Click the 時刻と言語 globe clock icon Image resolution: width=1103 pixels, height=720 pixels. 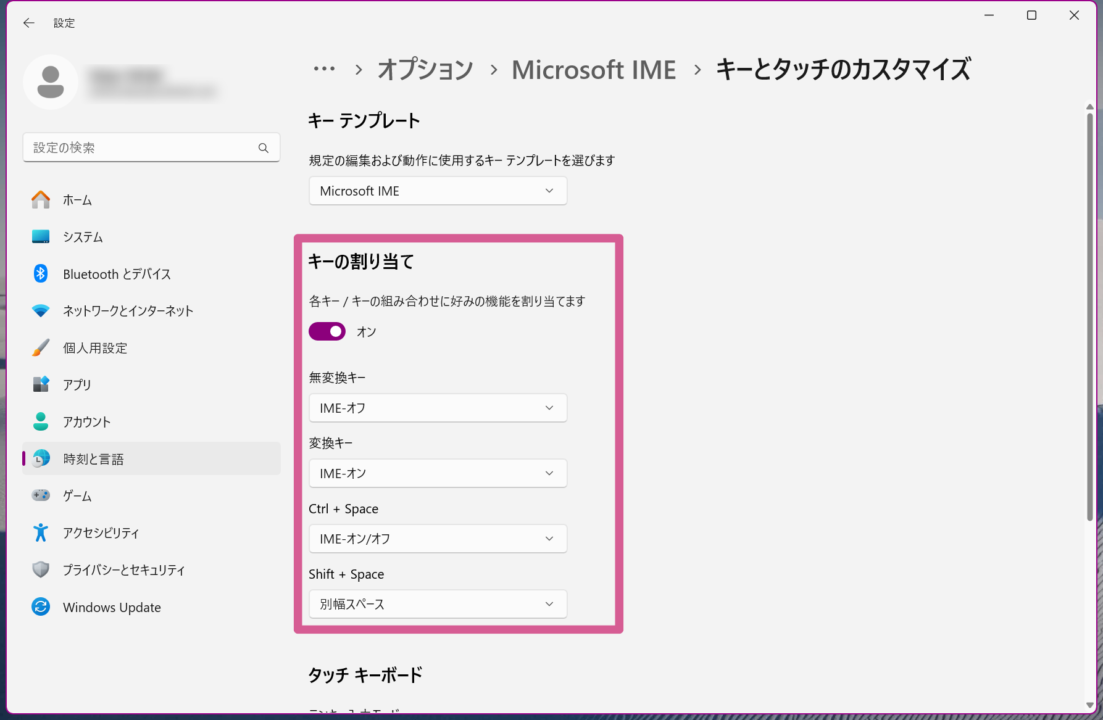point(41,458)
